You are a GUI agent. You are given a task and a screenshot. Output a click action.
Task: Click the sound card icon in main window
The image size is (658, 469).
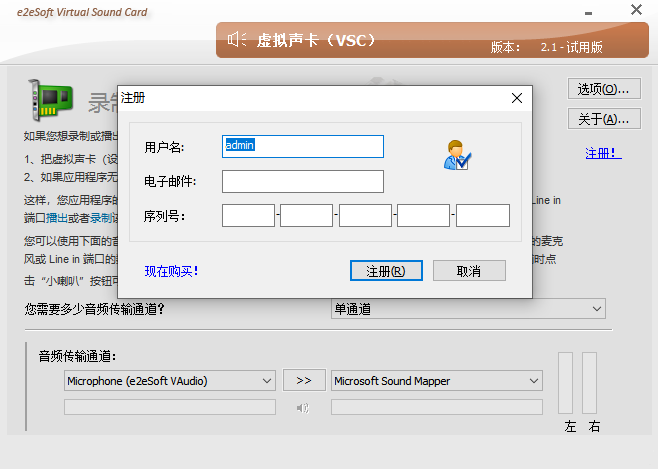pos(51,100)
